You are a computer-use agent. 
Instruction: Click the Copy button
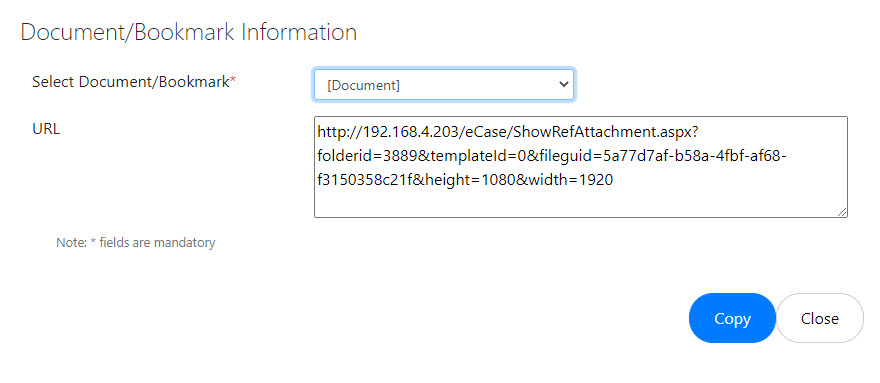click(732, 318)
